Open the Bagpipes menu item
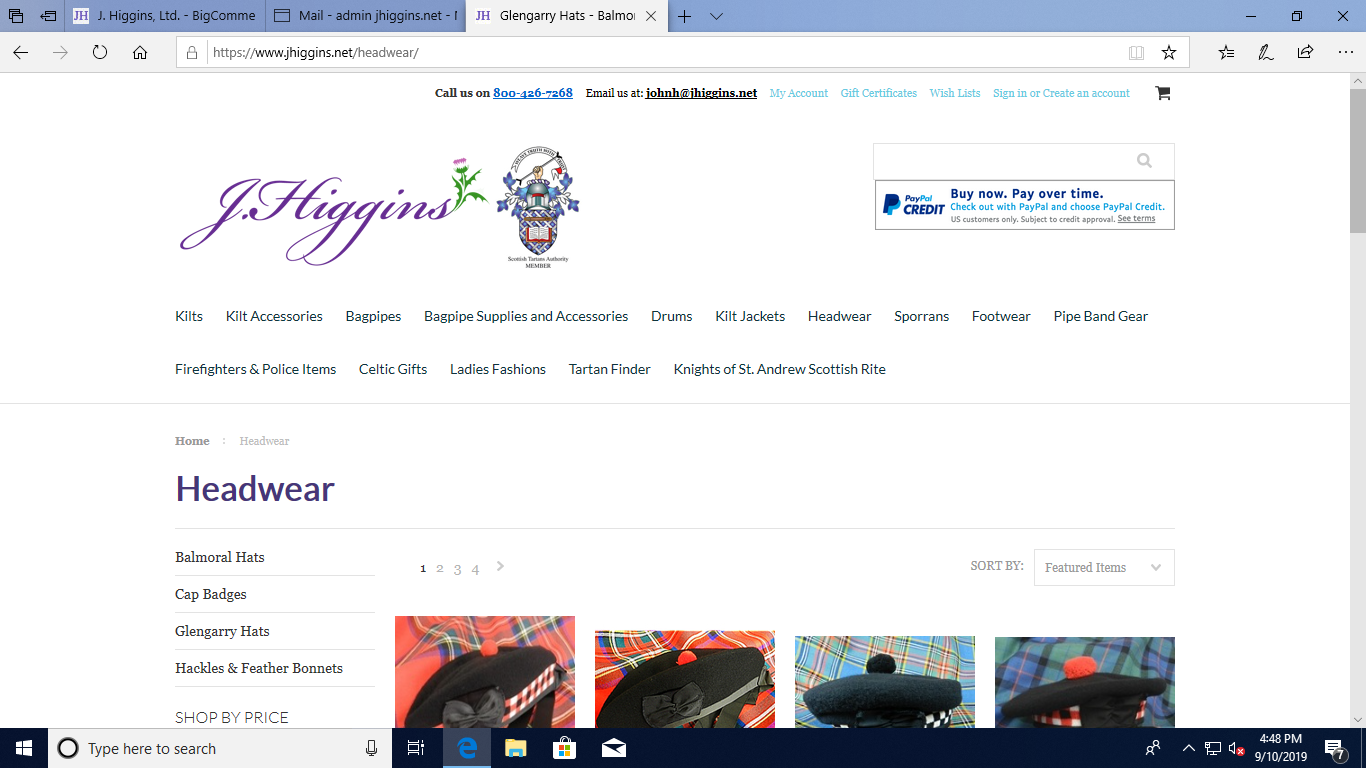Image resolution: width=1366 pixels, height=768 pixels. point(373,316)
